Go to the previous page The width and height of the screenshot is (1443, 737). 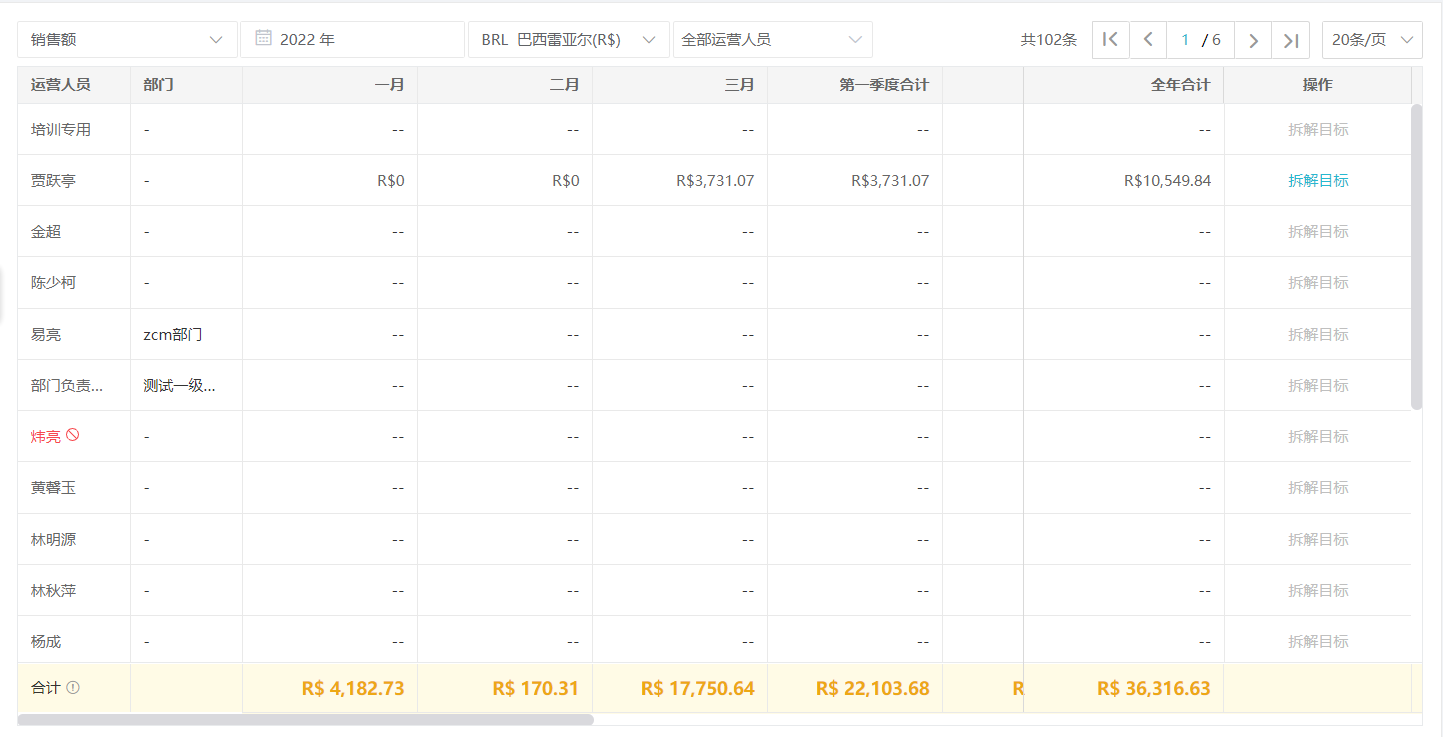coord(1148,39)
